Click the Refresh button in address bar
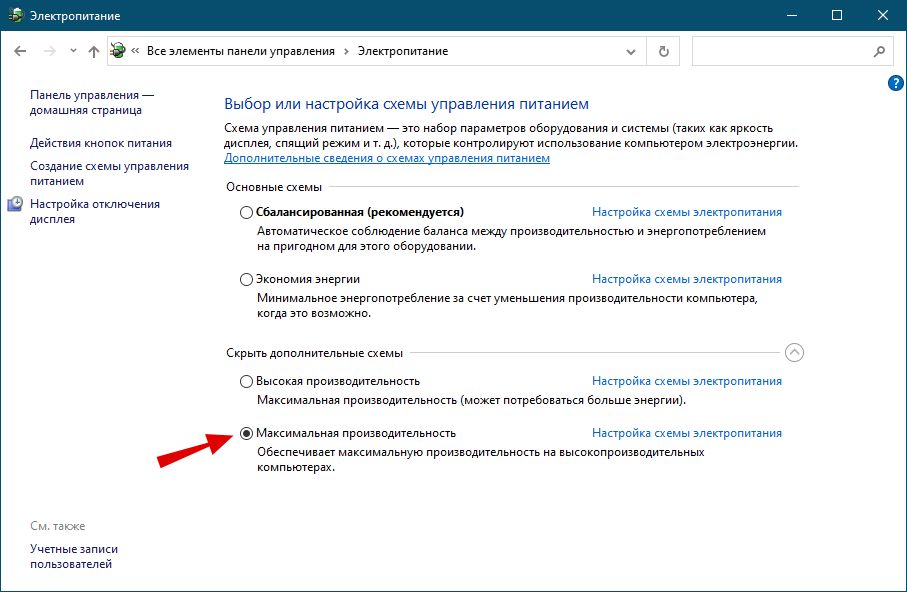907x592 pixels. pos(663,51)
